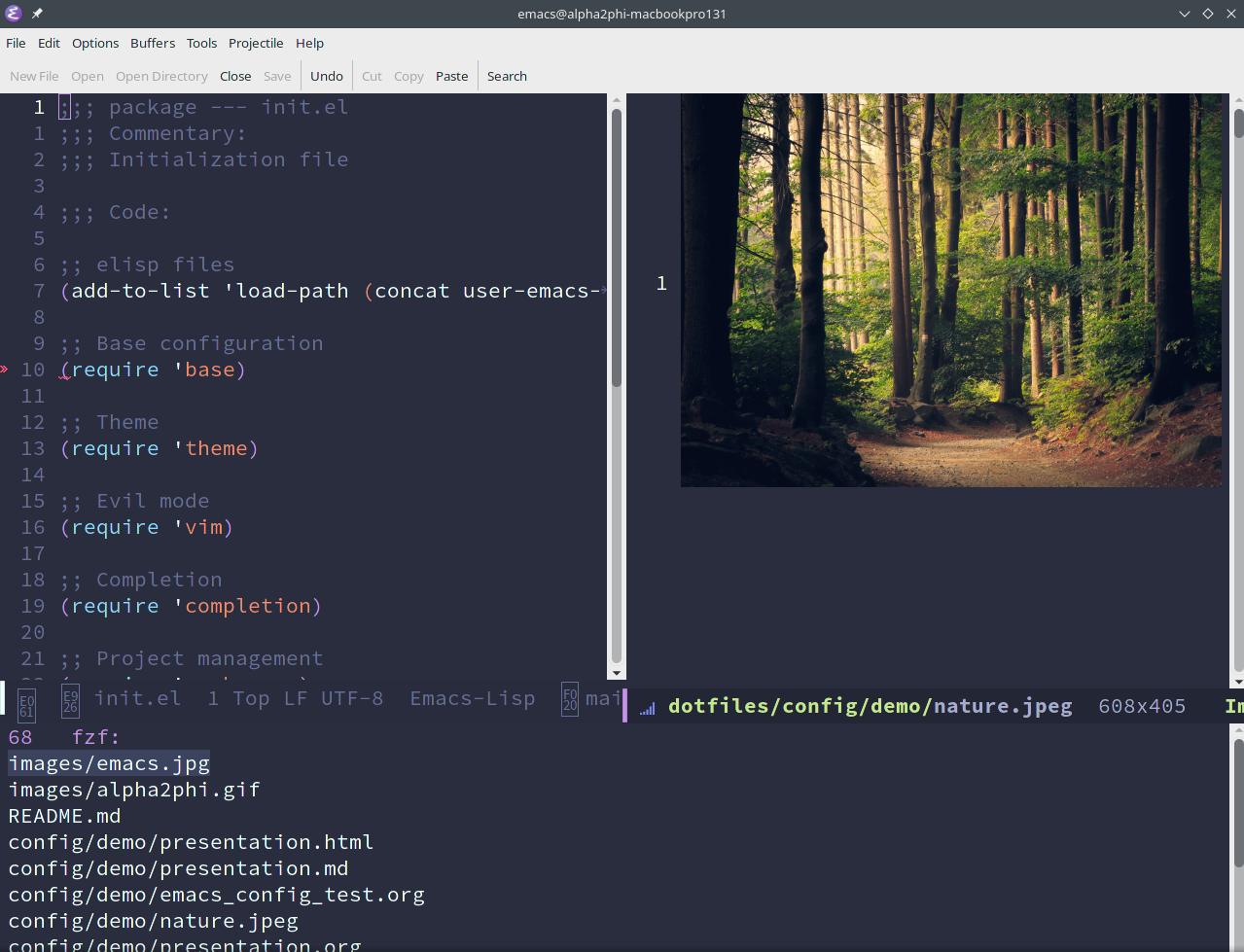Click the (require 'vim) line
Viewport: 1244px width, 952px height.
147,527
